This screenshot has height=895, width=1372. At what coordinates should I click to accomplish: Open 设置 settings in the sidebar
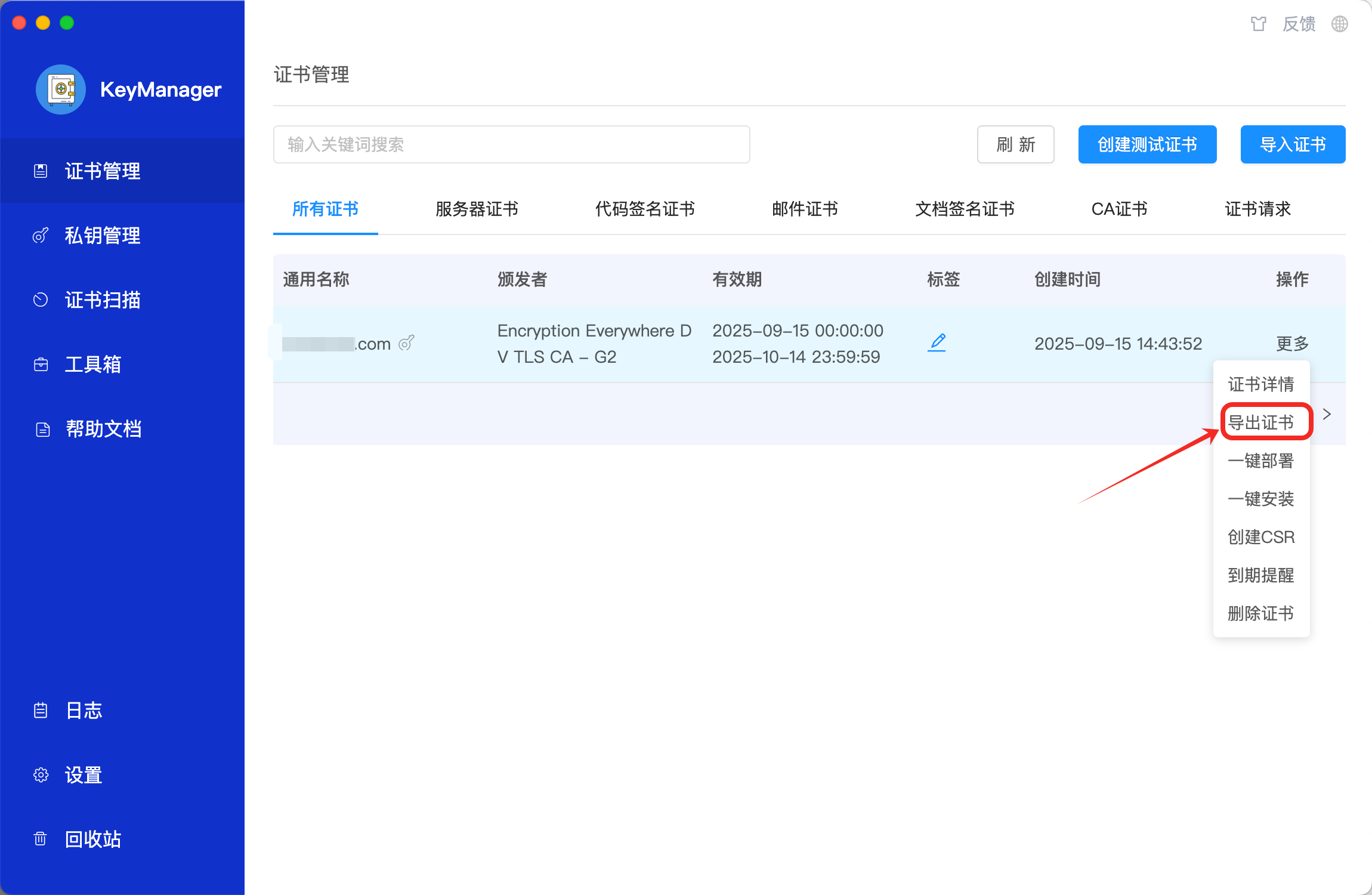(x=82, y=774)
